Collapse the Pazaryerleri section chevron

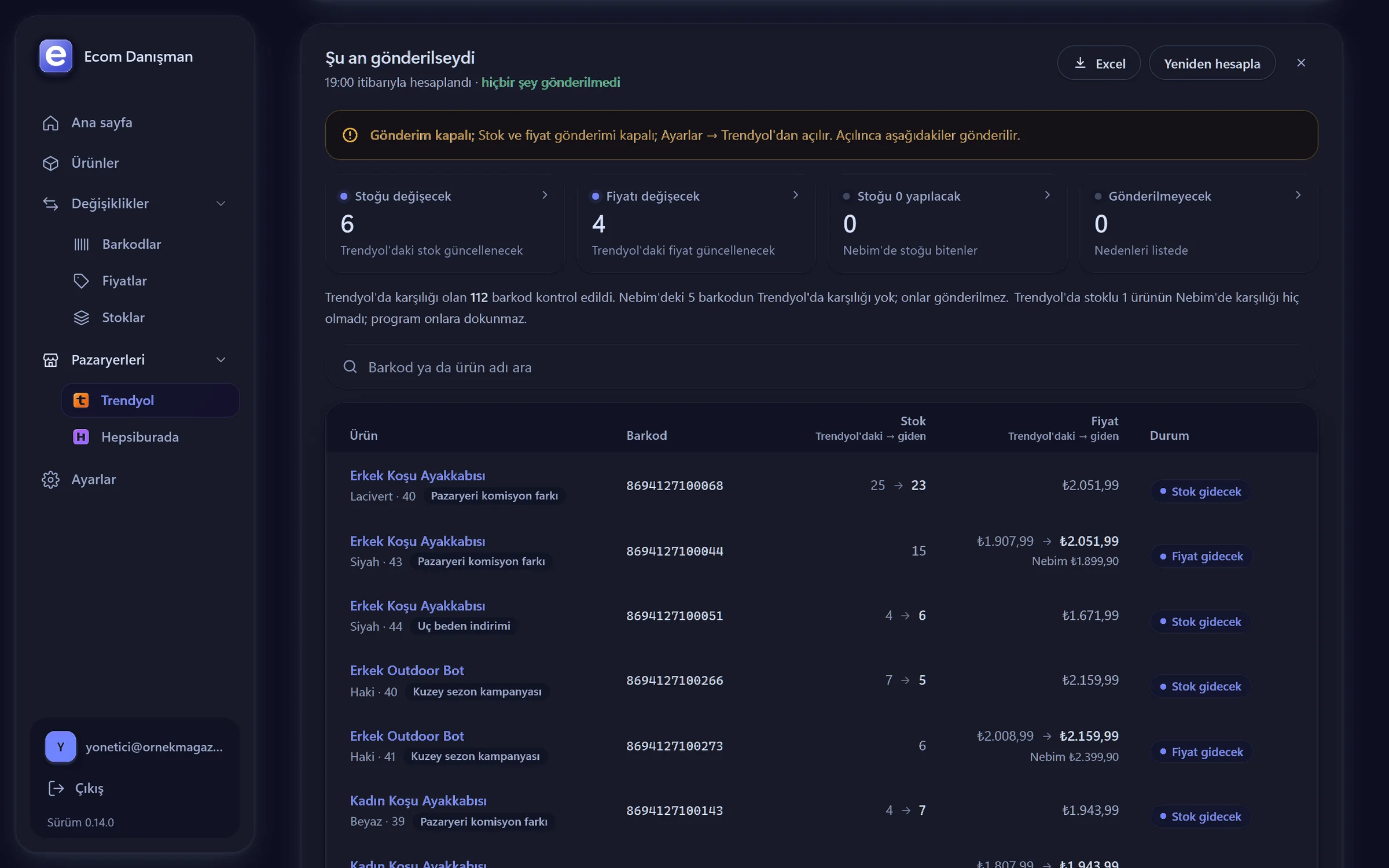(221, 360)
